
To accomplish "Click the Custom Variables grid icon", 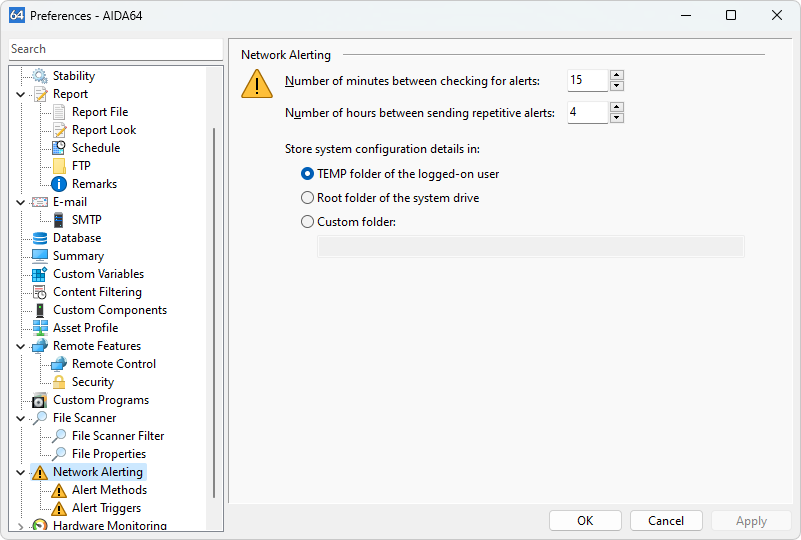I will 39,274.
